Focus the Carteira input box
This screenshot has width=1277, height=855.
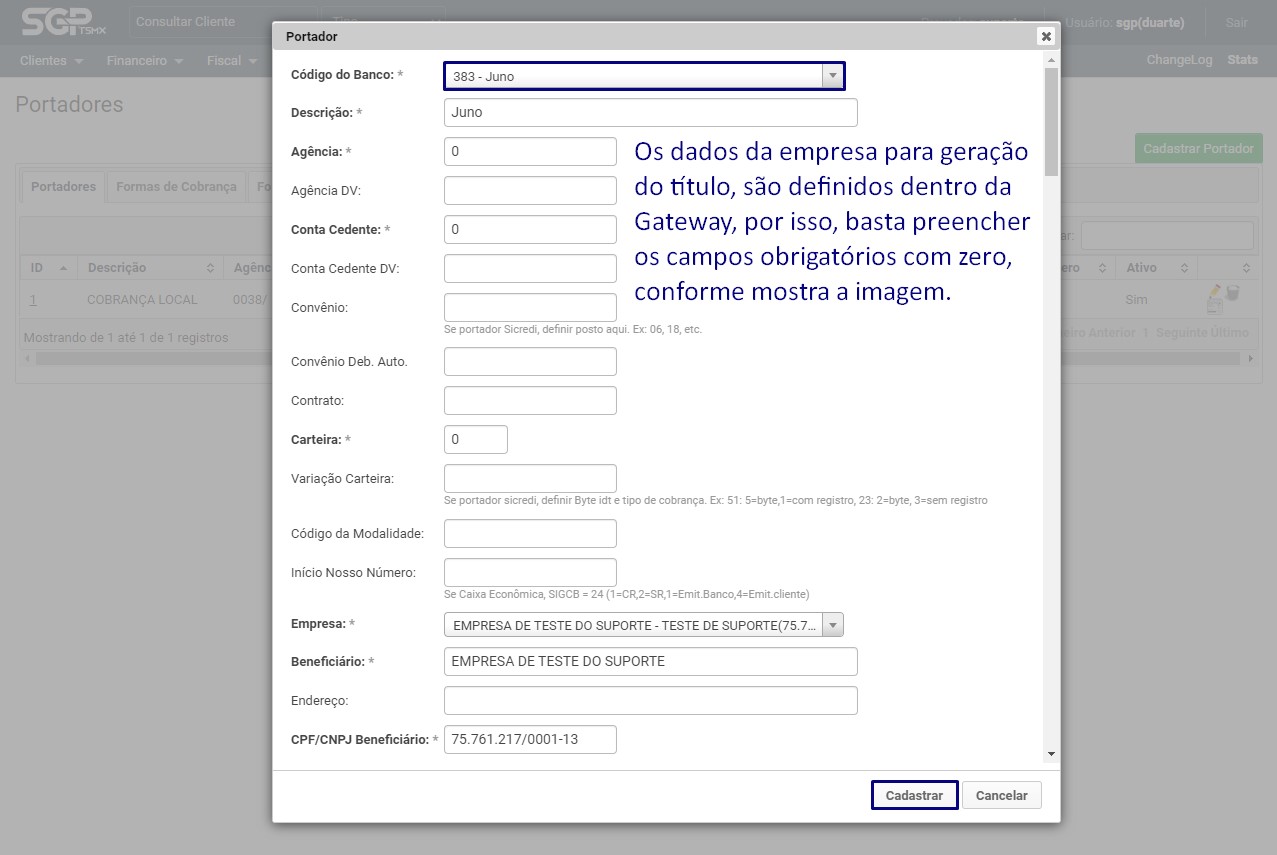point(476,440)
